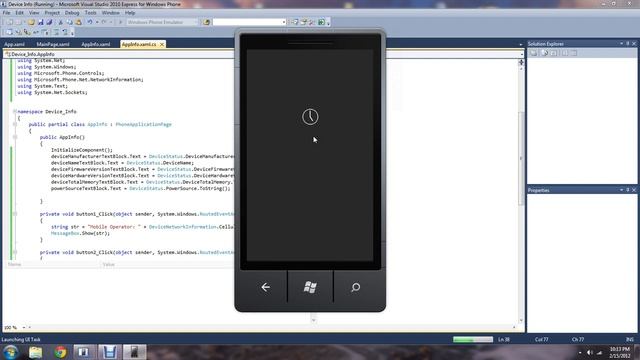Click the 'MessageBox.Show(str);' code line
640x360 pixels.
(x=80, y=233)
